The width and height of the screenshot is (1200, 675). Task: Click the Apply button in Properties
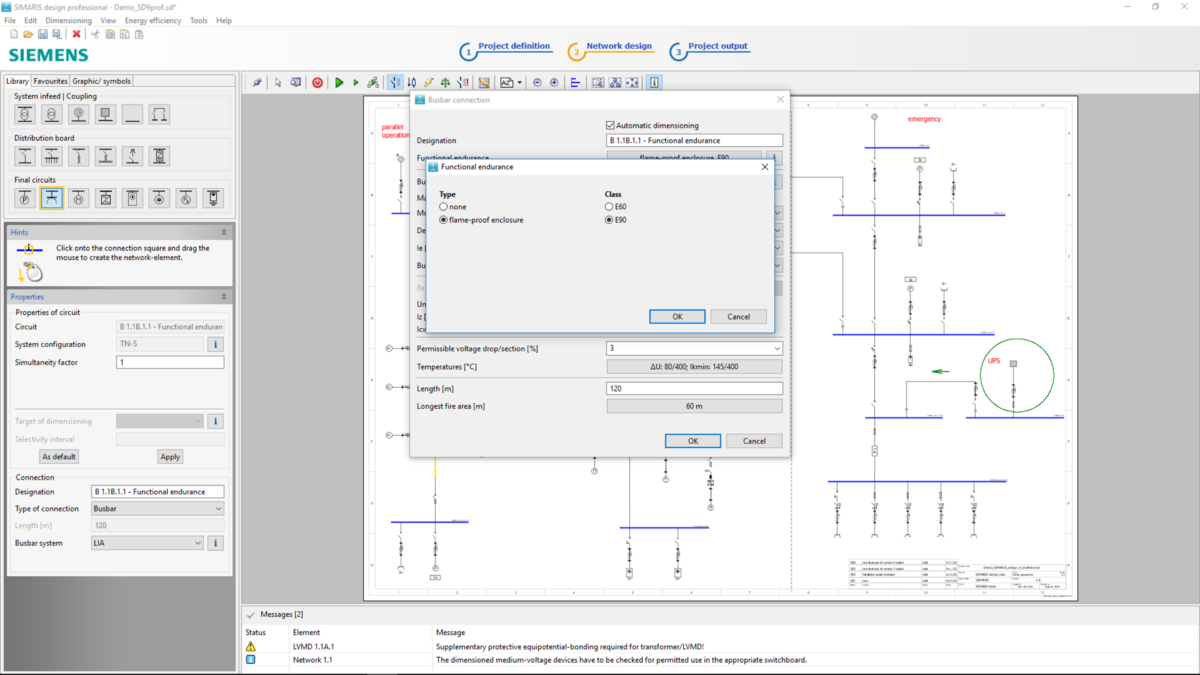click(x=170, y=456)
